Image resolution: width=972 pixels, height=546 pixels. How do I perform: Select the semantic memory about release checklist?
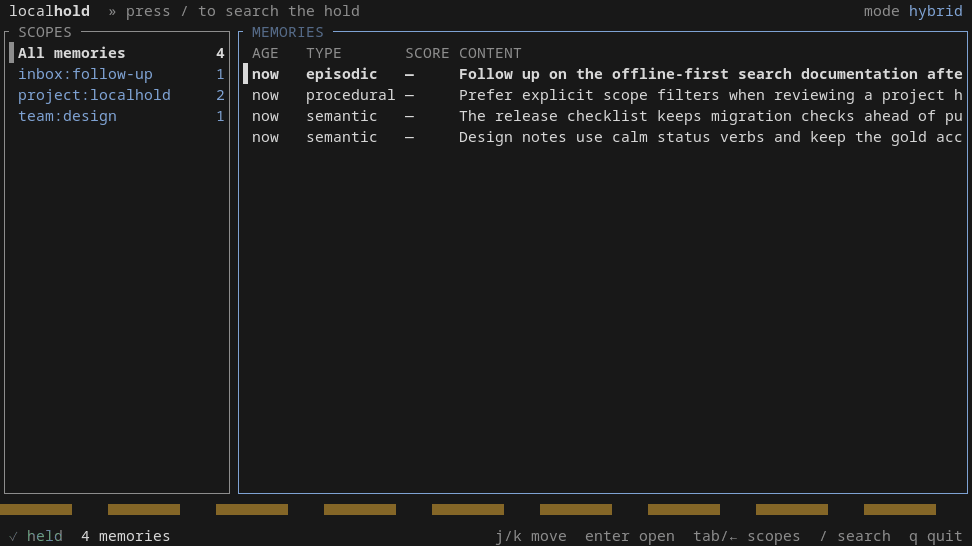click(x=603, y=117)
